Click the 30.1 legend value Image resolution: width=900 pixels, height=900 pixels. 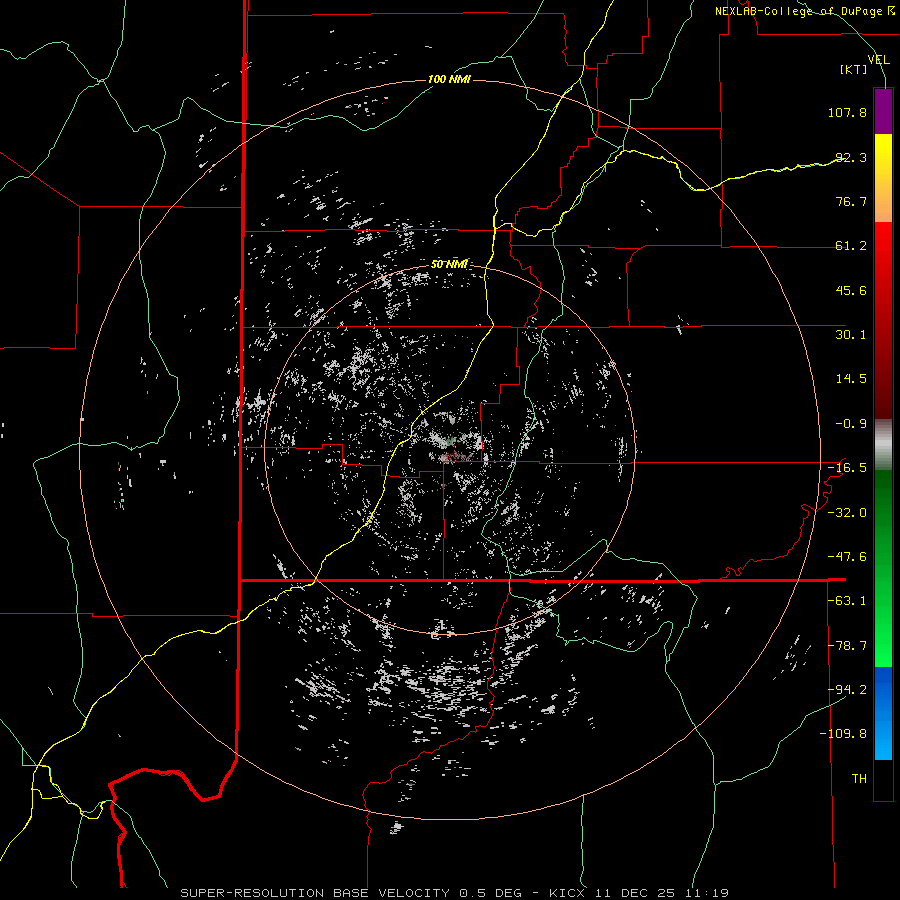pos(851,335)
